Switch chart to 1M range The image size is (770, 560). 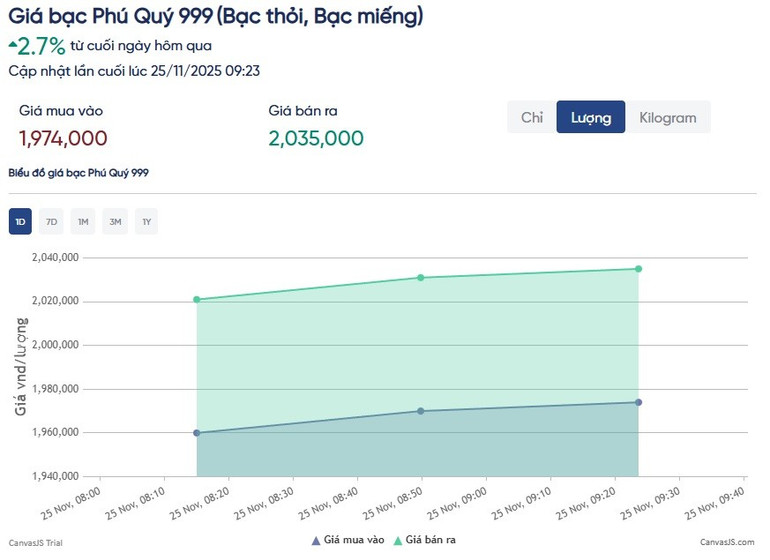[83, 221]
